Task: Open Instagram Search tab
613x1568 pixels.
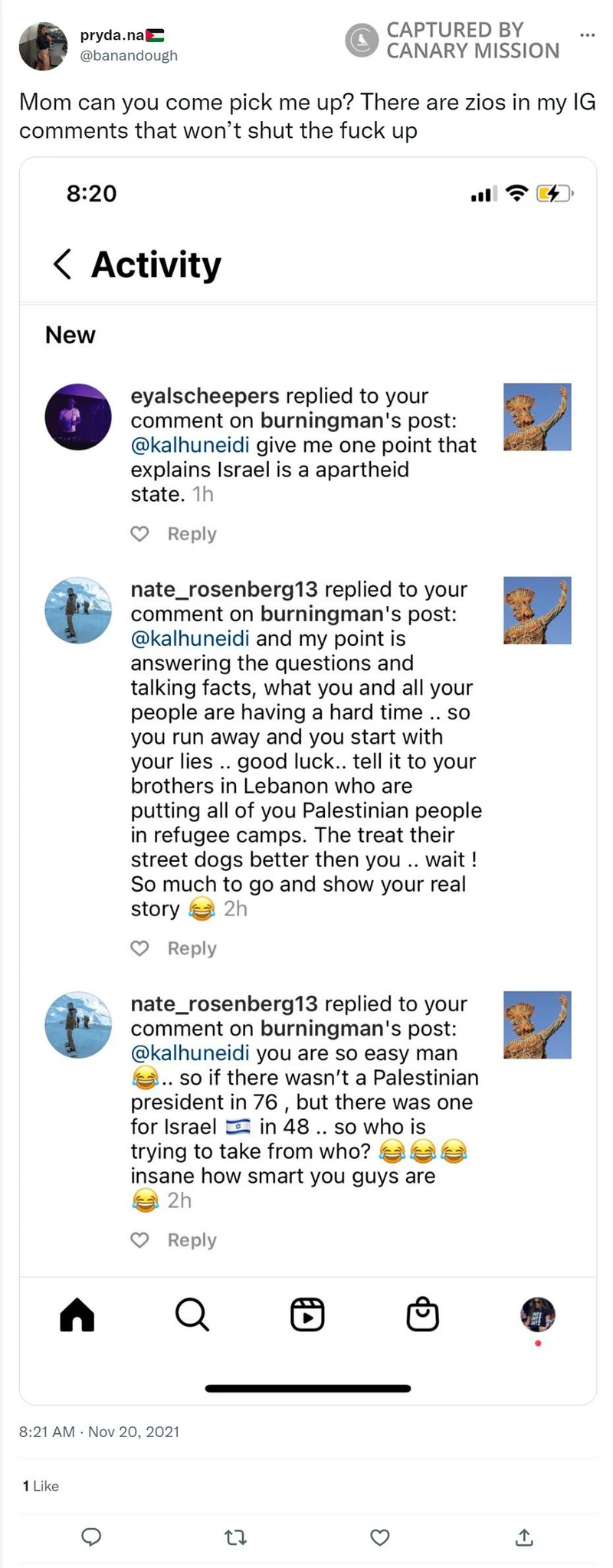Action: click(192, 1315)
